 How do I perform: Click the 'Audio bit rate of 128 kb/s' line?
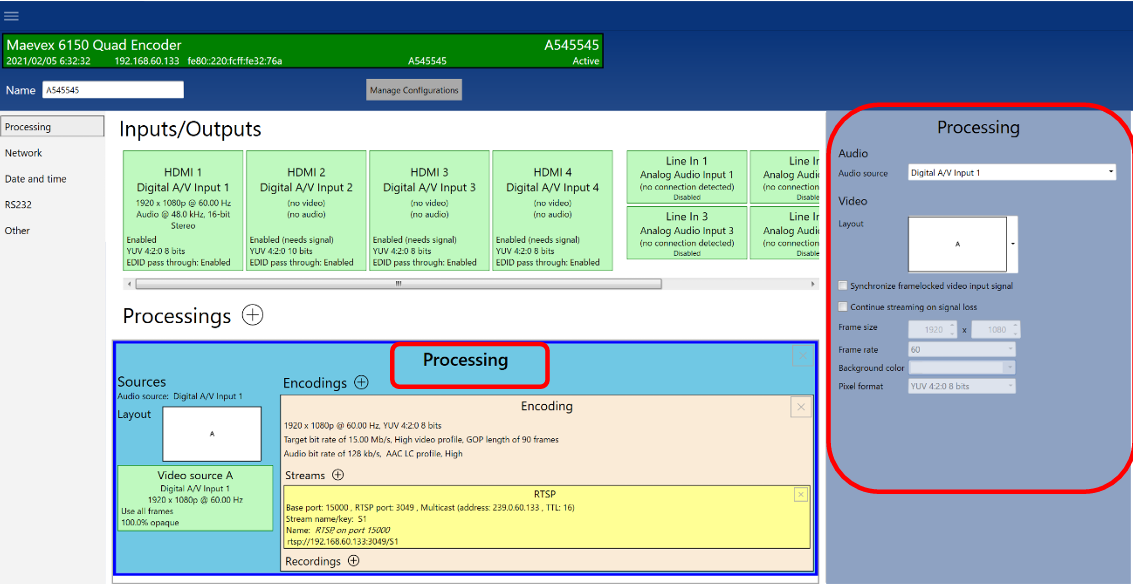(374, 454)
